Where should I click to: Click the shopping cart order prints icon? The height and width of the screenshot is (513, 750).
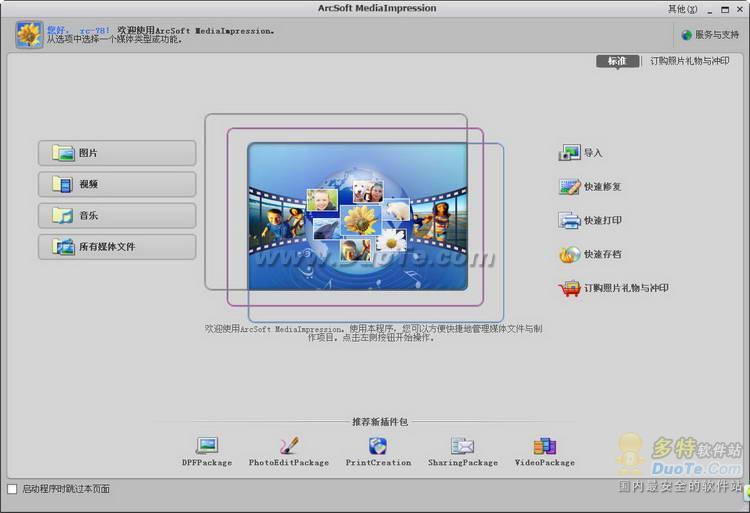click(569, 288)
